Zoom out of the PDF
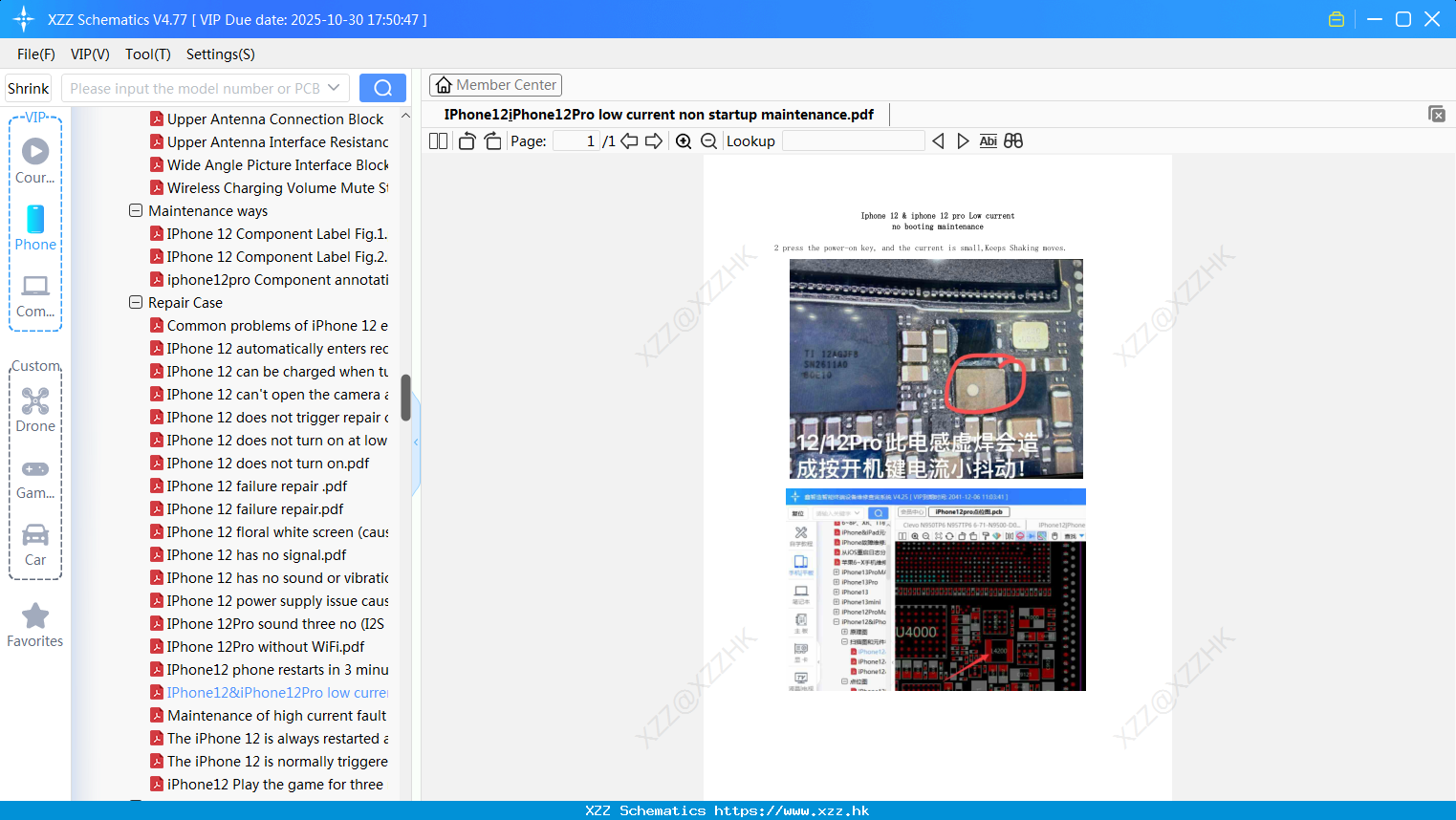The width and height of the screenshot is (1456, 820). 708,140
